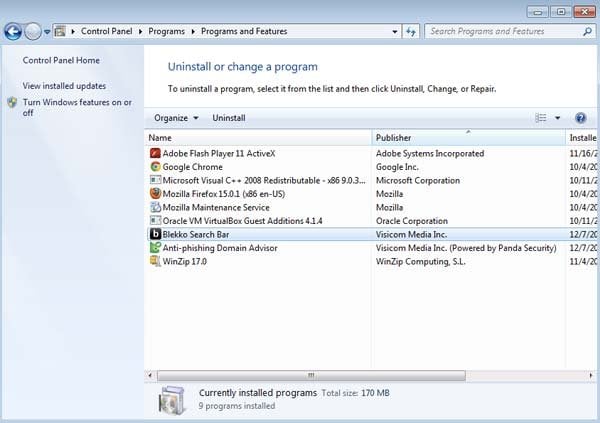Open the view options dropdown arrow
The width and height of the screenshot is (600, 423).
[558, 118]
